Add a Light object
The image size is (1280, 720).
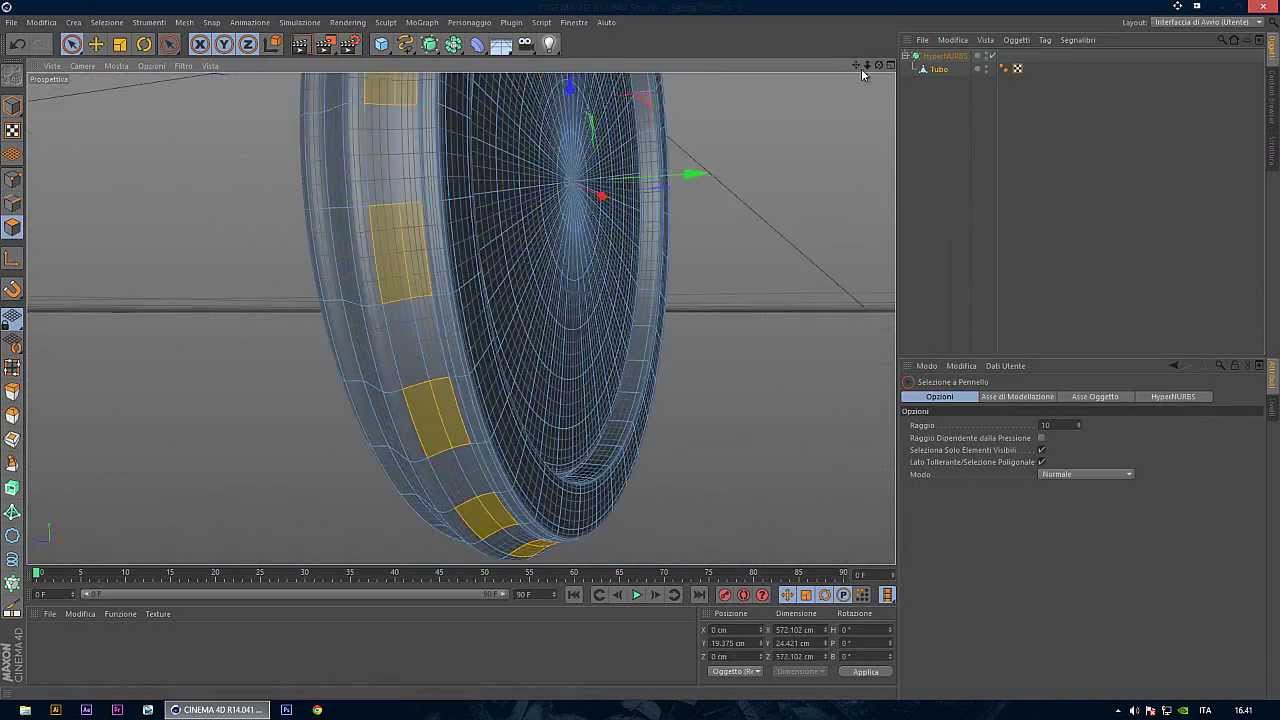[x=549, y=44]
